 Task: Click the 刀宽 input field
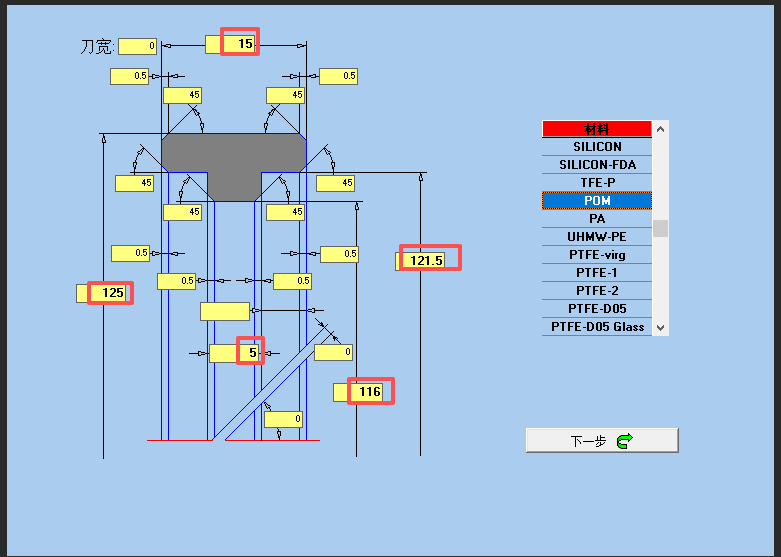coord(137,46)
